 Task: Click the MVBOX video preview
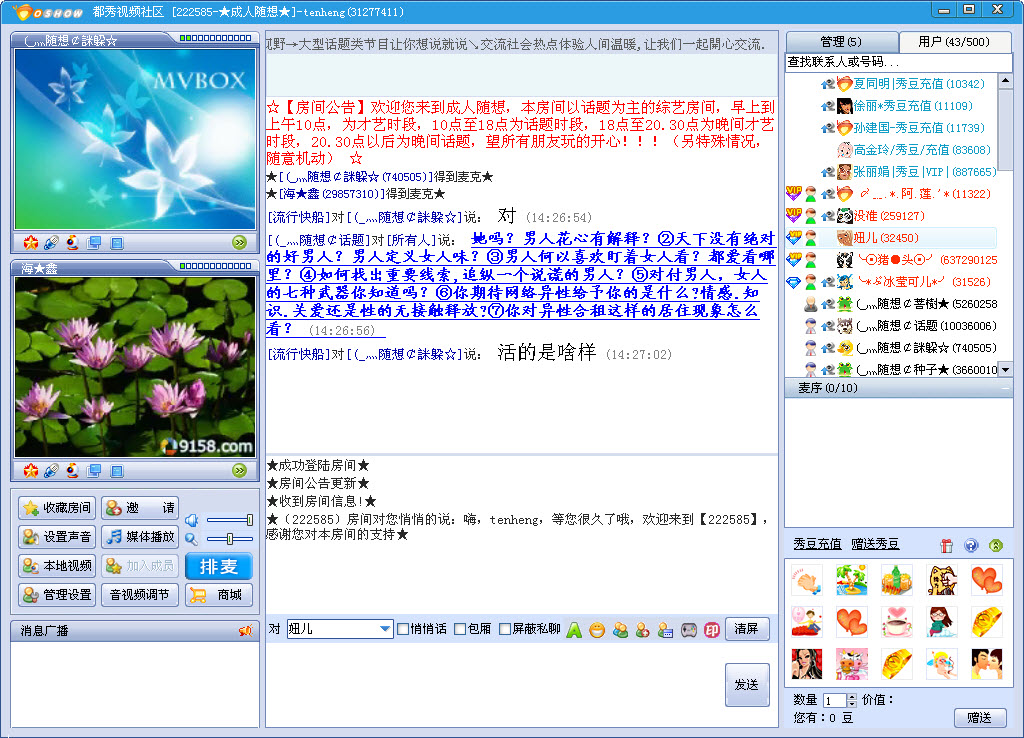[135, 139]
